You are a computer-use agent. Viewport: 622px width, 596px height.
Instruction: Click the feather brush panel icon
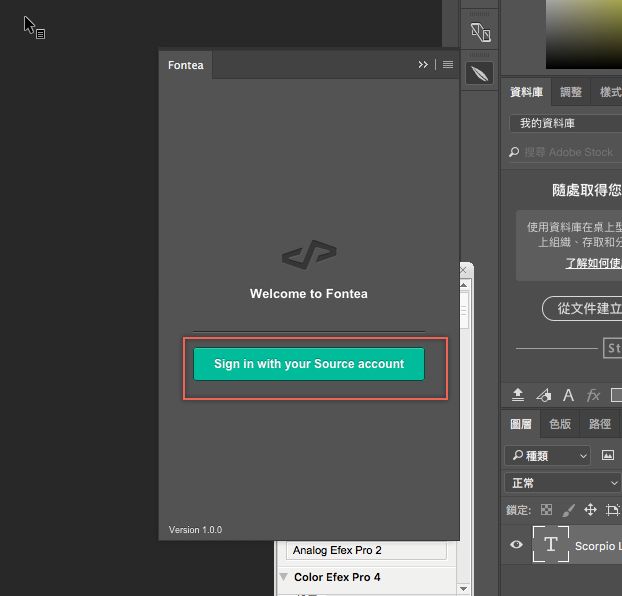(480, 73)
